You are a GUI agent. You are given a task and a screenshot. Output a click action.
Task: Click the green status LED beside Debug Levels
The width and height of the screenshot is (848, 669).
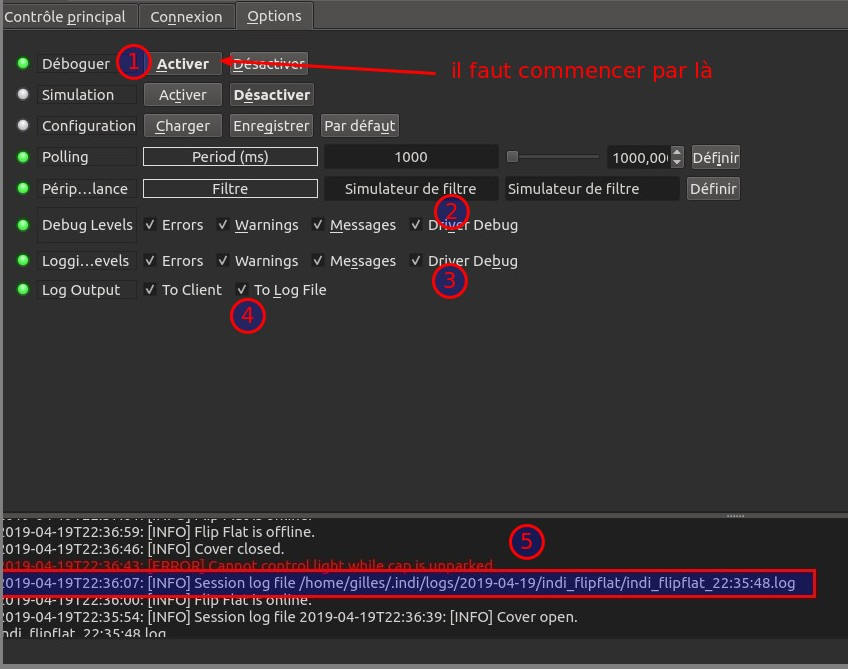(23, 224)
